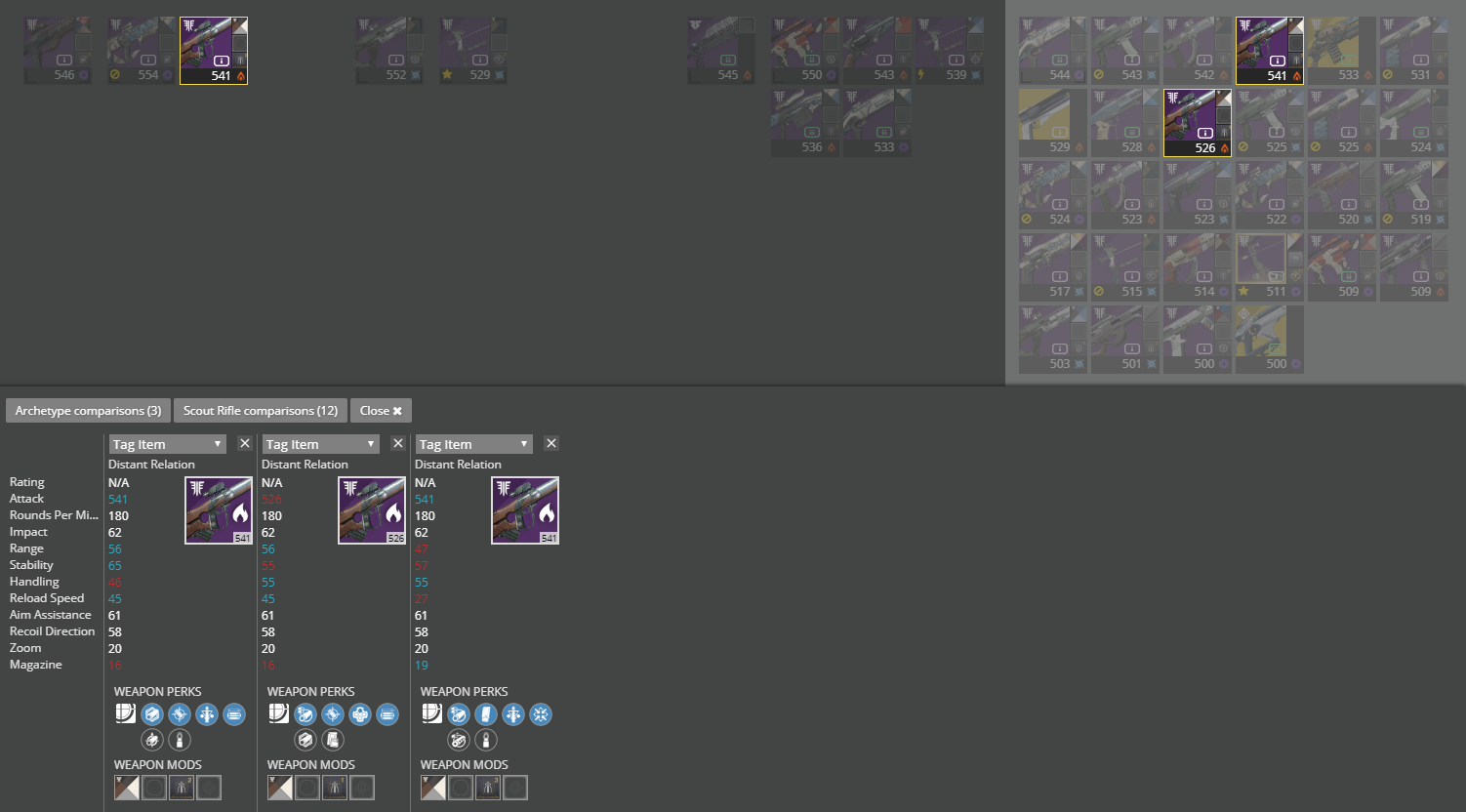1466x812 pixels.
Task: Select the 503 power vault weapon tile
Action: (x=1053, y=340)
